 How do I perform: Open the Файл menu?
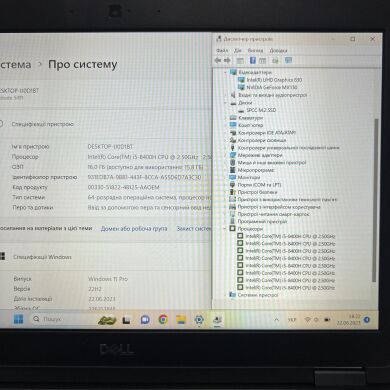pyautogui.click(x=222, y=51)
